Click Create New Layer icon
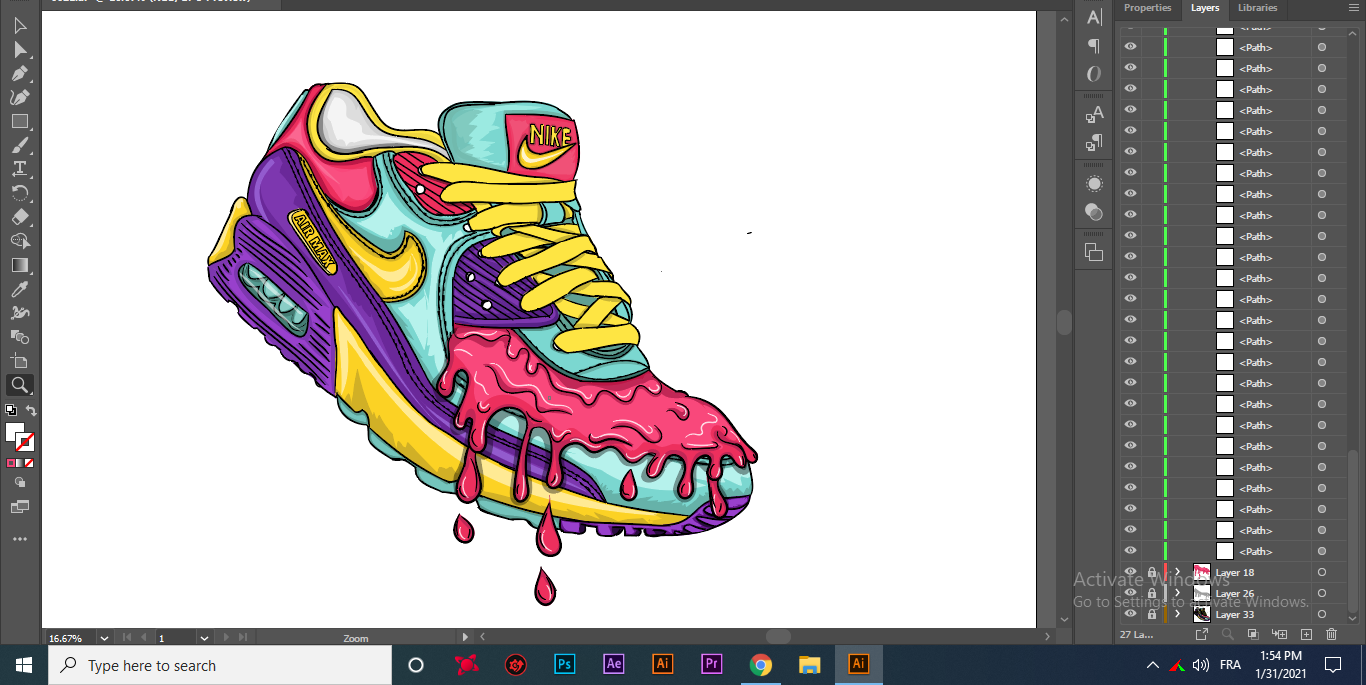The image size is (1366, 685). click(x=1305, y=634)
